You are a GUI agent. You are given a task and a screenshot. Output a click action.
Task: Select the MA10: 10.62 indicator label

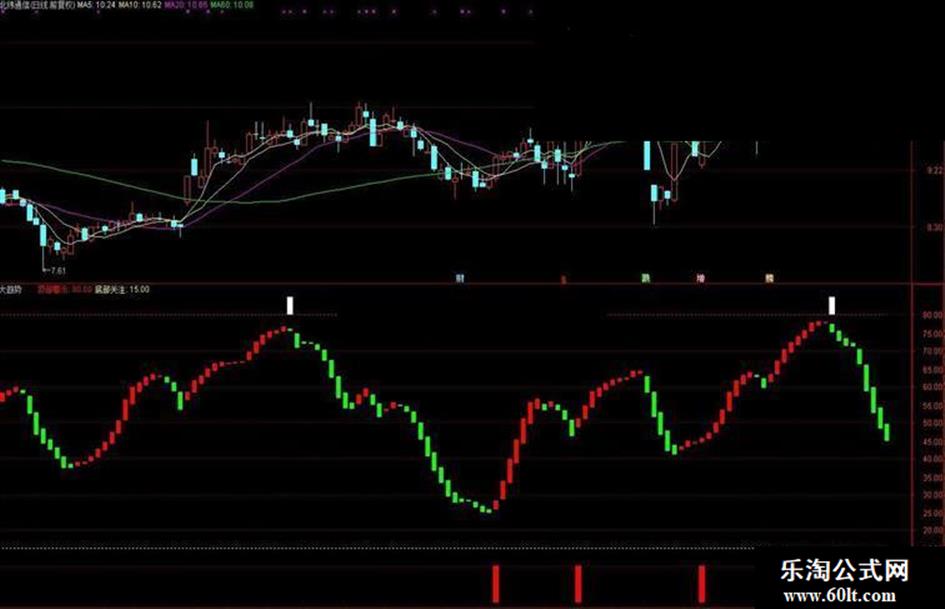[x=140, y=4]
